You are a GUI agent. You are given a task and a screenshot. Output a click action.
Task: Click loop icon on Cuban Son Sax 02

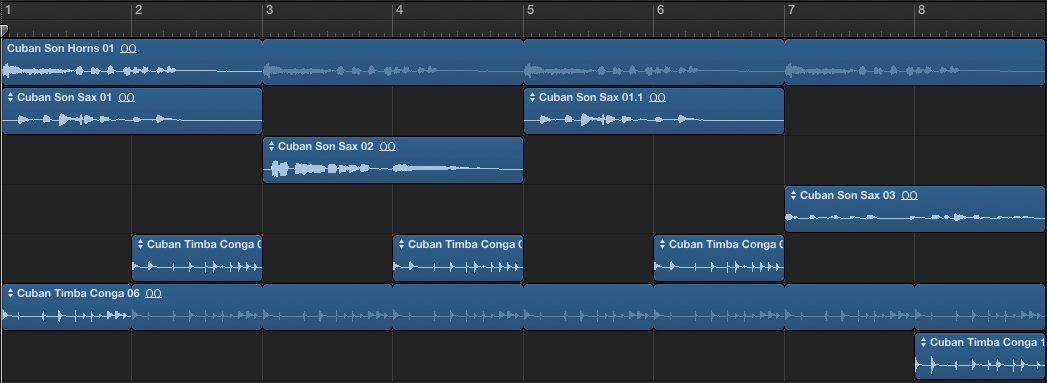tap(387, 147)
